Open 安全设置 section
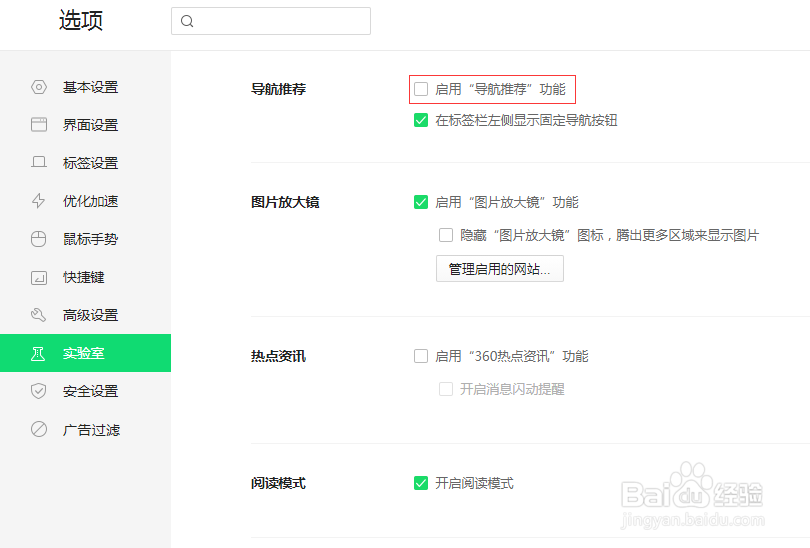 [85, 391]
